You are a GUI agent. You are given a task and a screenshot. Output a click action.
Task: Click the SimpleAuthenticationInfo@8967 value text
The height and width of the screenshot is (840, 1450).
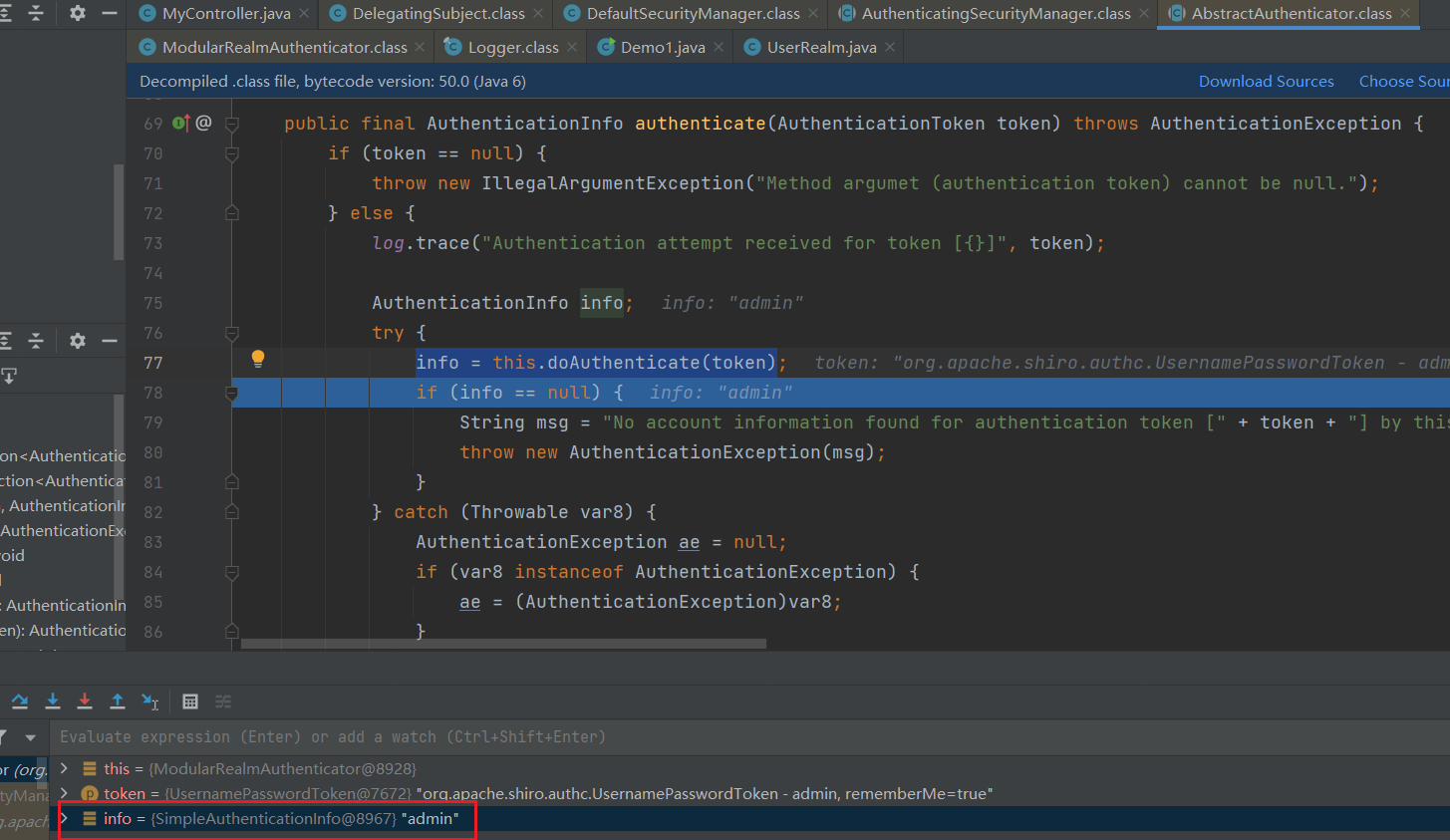[273, 818]
